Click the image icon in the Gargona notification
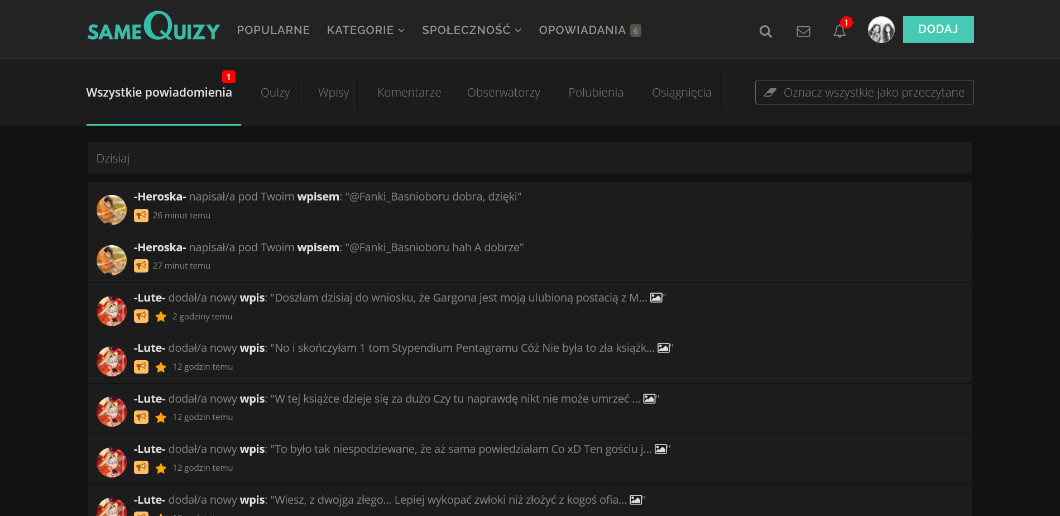Image resolution: width=1060 pixels, height=516 pixels. (x=657, y=298)
